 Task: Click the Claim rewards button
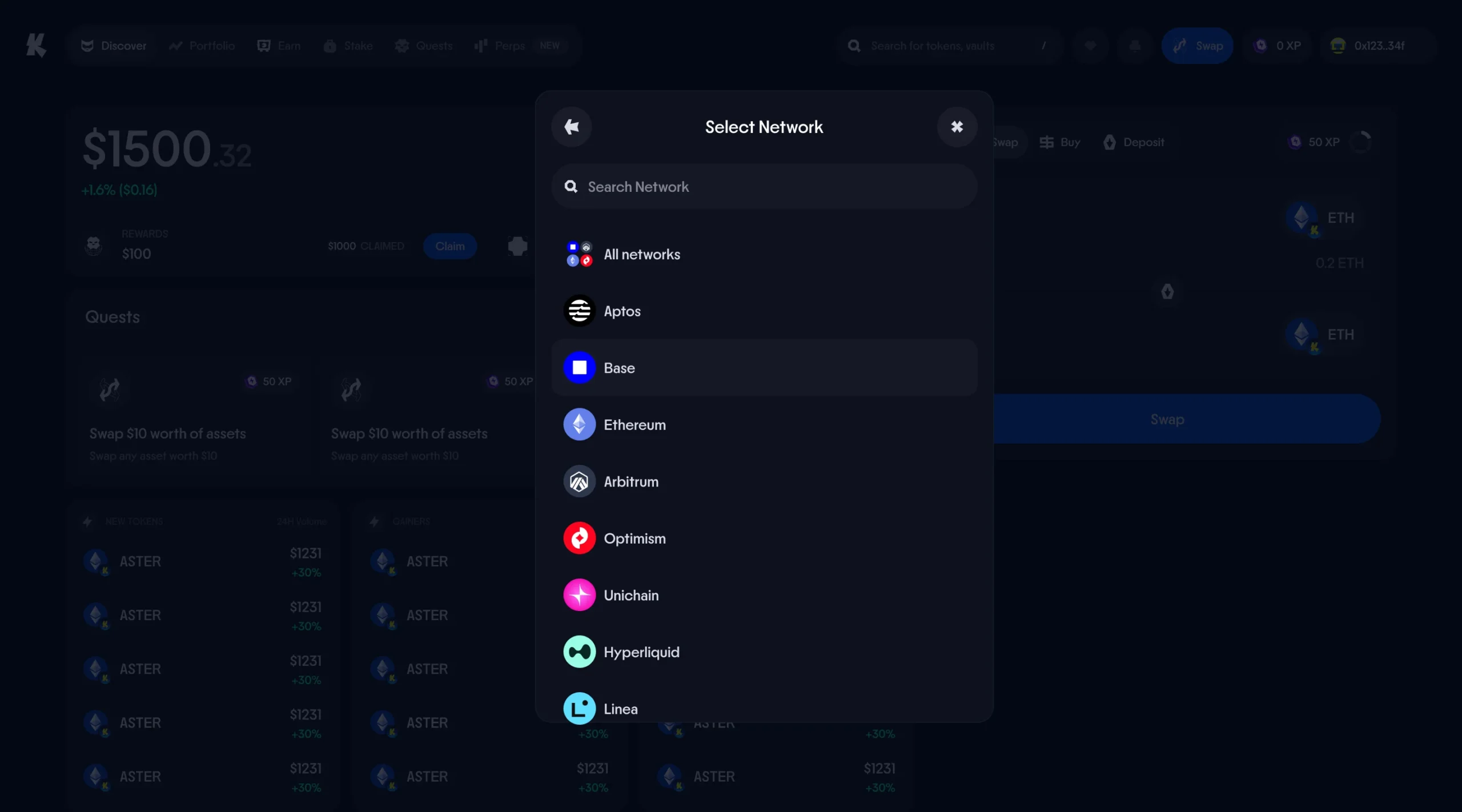click(x=450, y=246)
